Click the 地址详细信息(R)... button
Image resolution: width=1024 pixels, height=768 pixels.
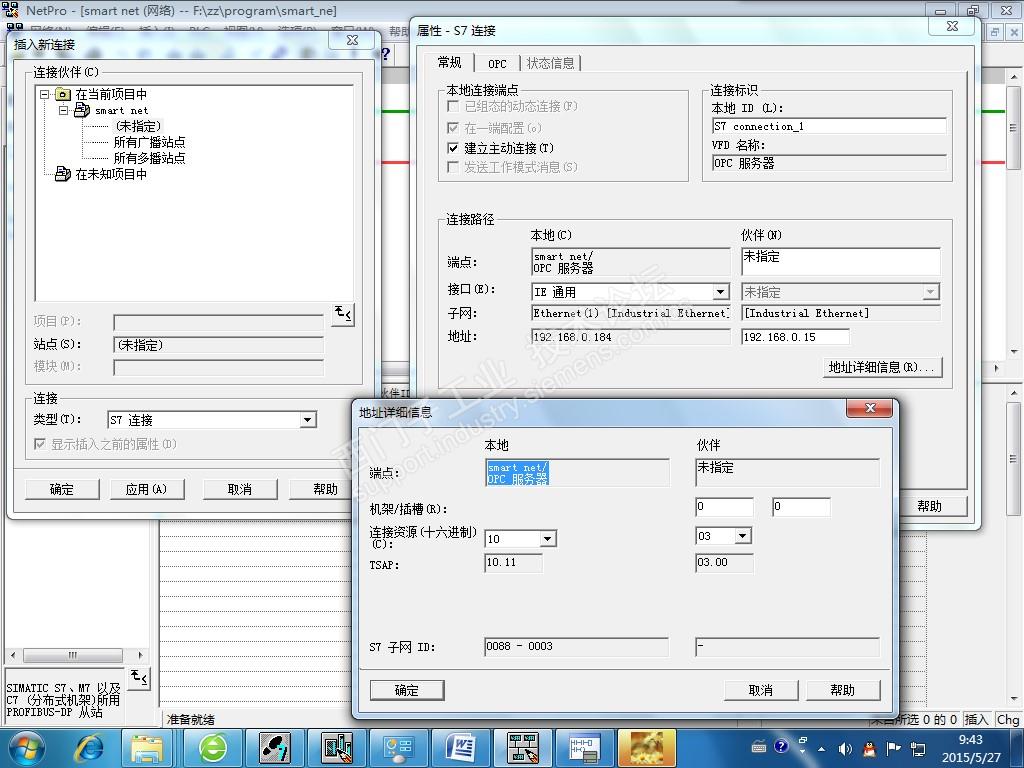click(882, 367)
